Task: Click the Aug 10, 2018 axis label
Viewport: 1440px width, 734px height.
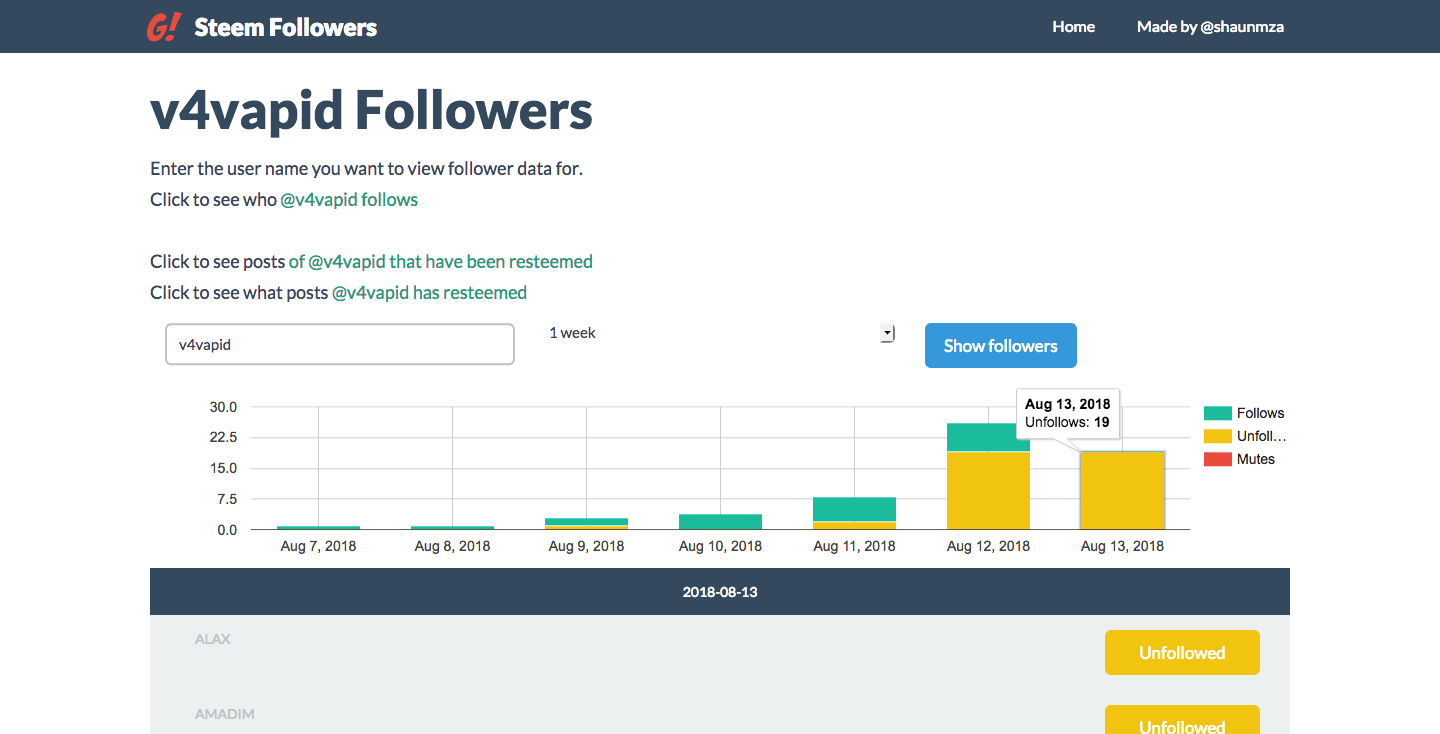Action: click(x=720, y=546)
